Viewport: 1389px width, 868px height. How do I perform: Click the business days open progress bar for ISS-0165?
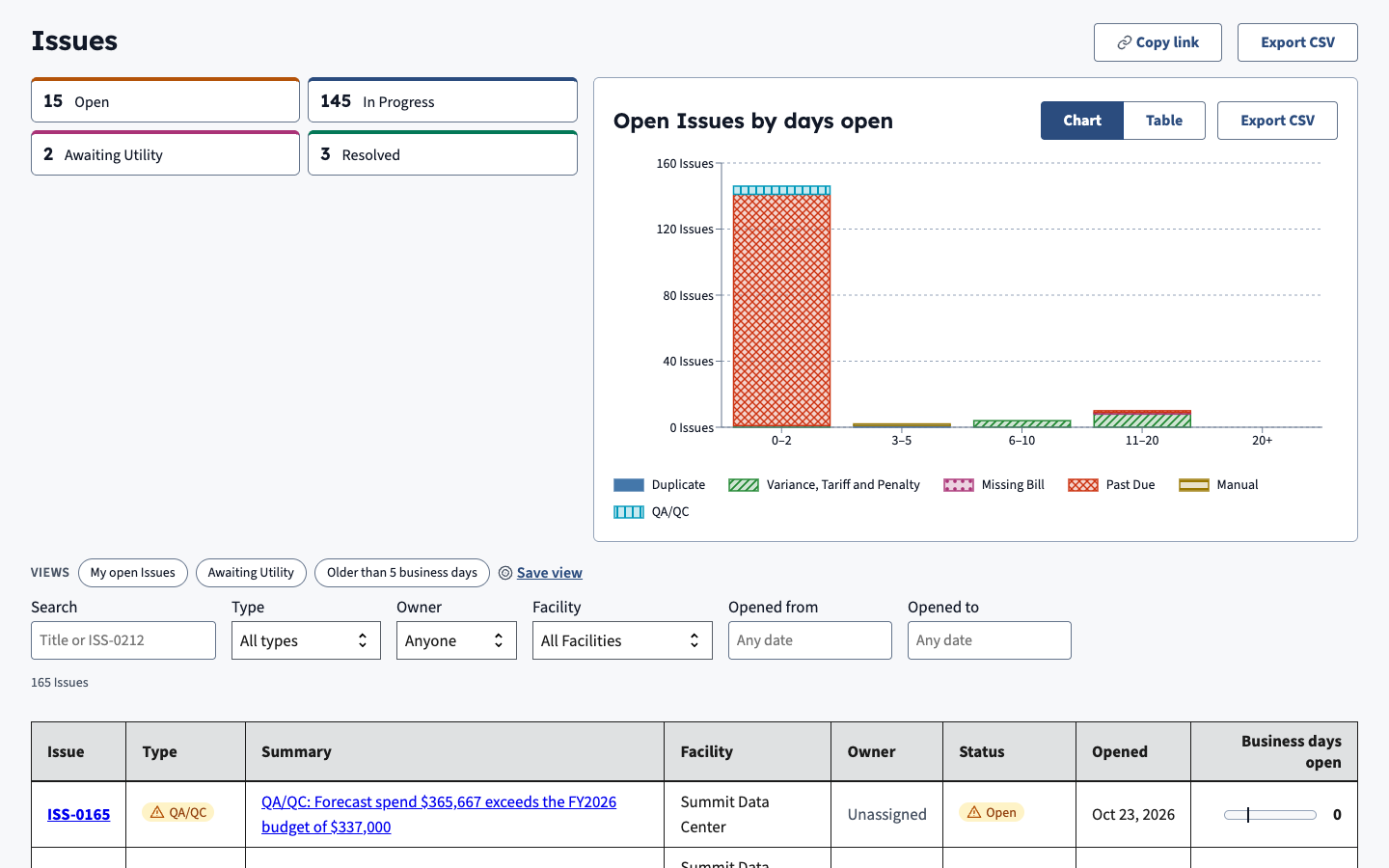1270,815
